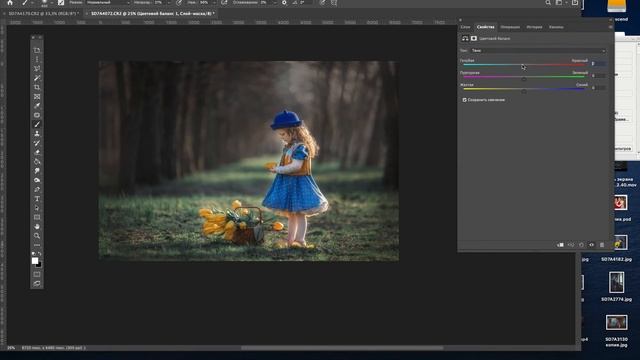Select the Lasso tool
The height and width of the screenshot is (360, 640).
coord(37,69)
